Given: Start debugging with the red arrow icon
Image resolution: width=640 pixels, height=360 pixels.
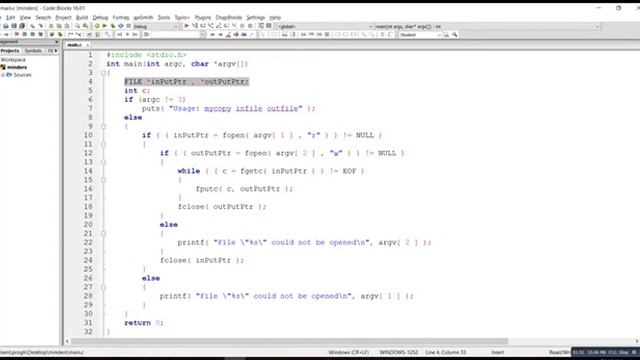Looking at the screenshot, I should pos(187,26).
